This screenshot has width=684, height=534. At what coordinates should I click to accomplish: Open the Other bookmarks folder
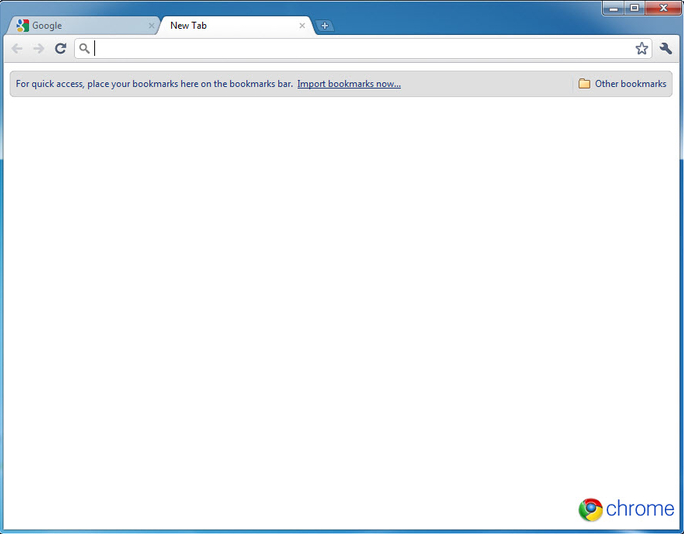pos(622,84)
